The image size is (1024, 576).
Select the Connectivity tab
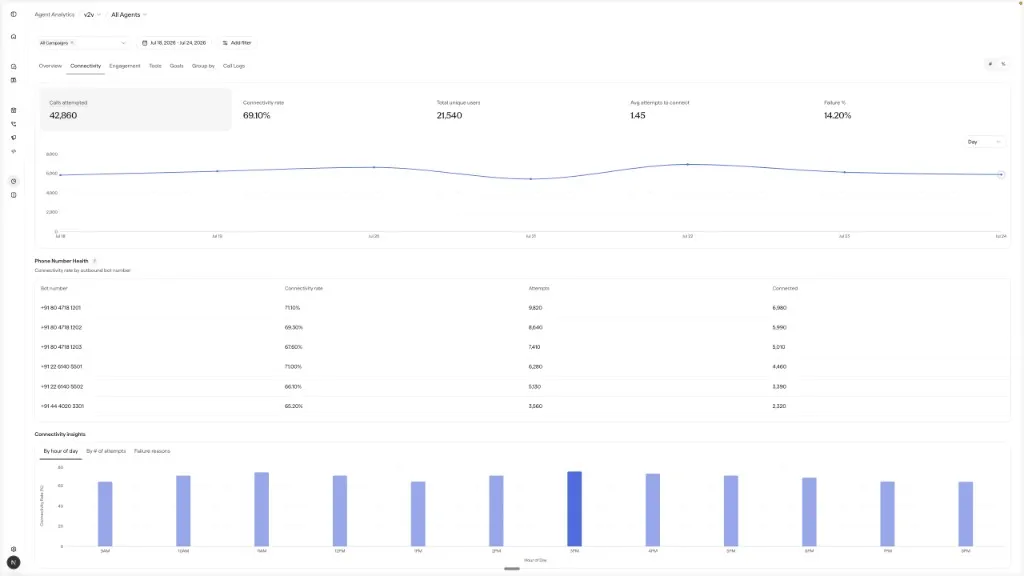pos(86,66)
